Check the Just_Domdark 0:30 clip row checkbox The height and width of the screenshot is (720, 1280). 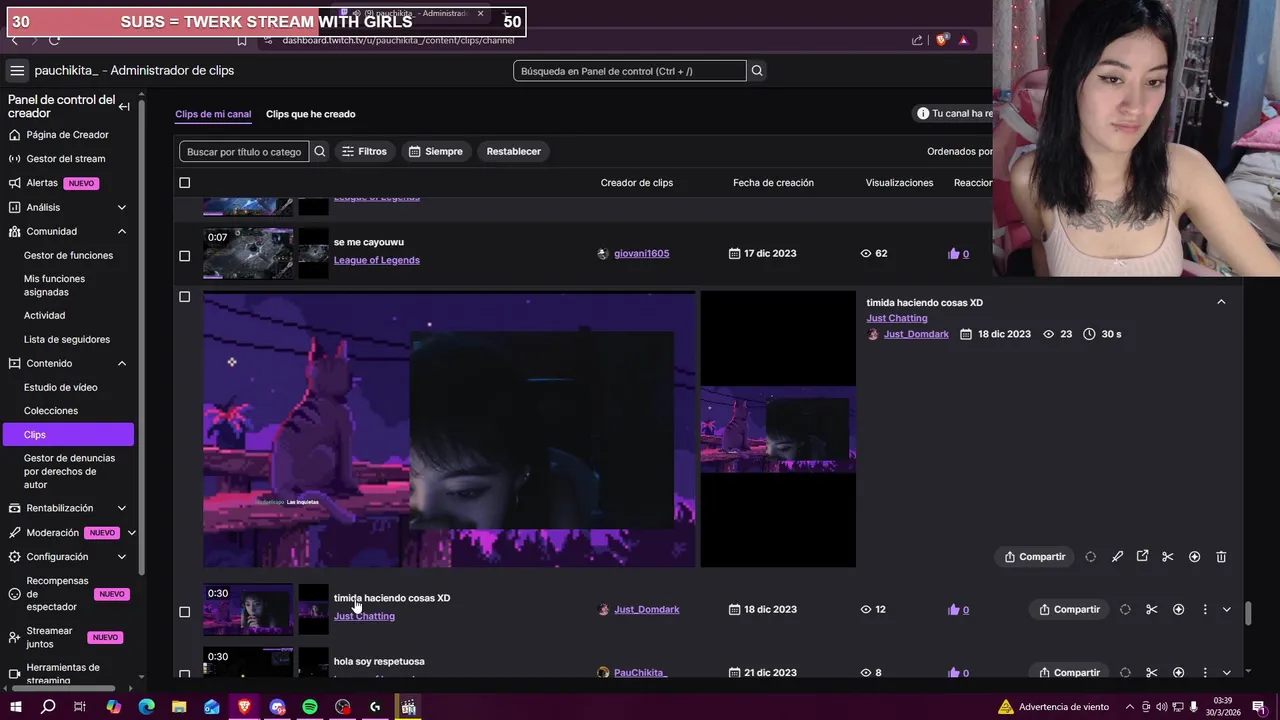184,612
